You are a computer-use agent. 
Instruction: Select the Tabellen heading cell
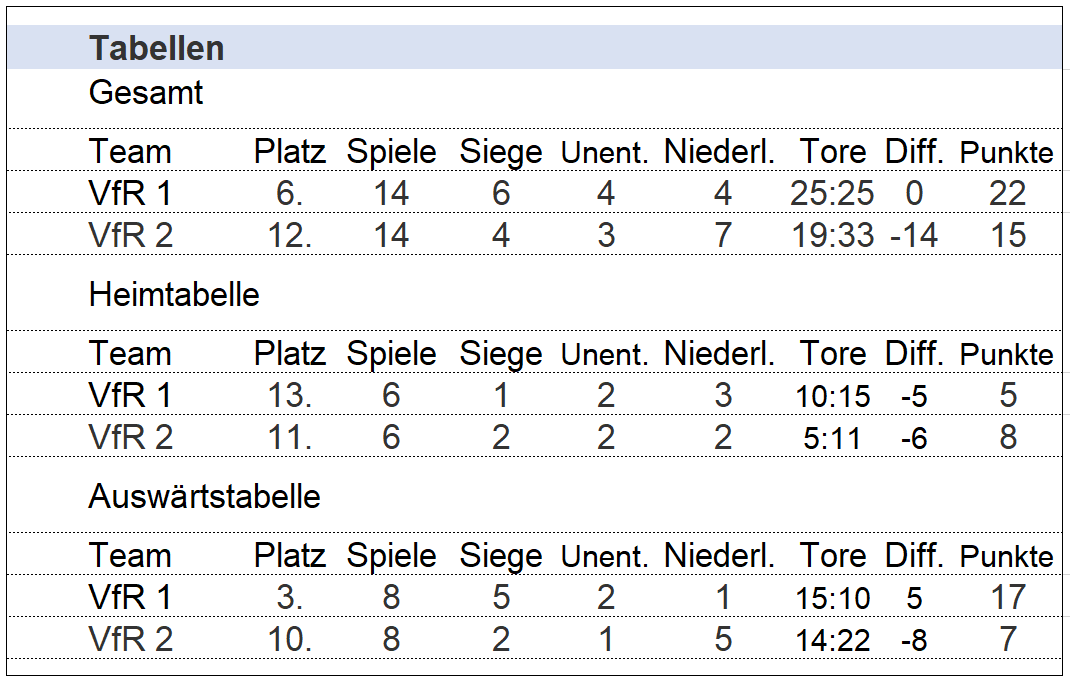(156, 48)
